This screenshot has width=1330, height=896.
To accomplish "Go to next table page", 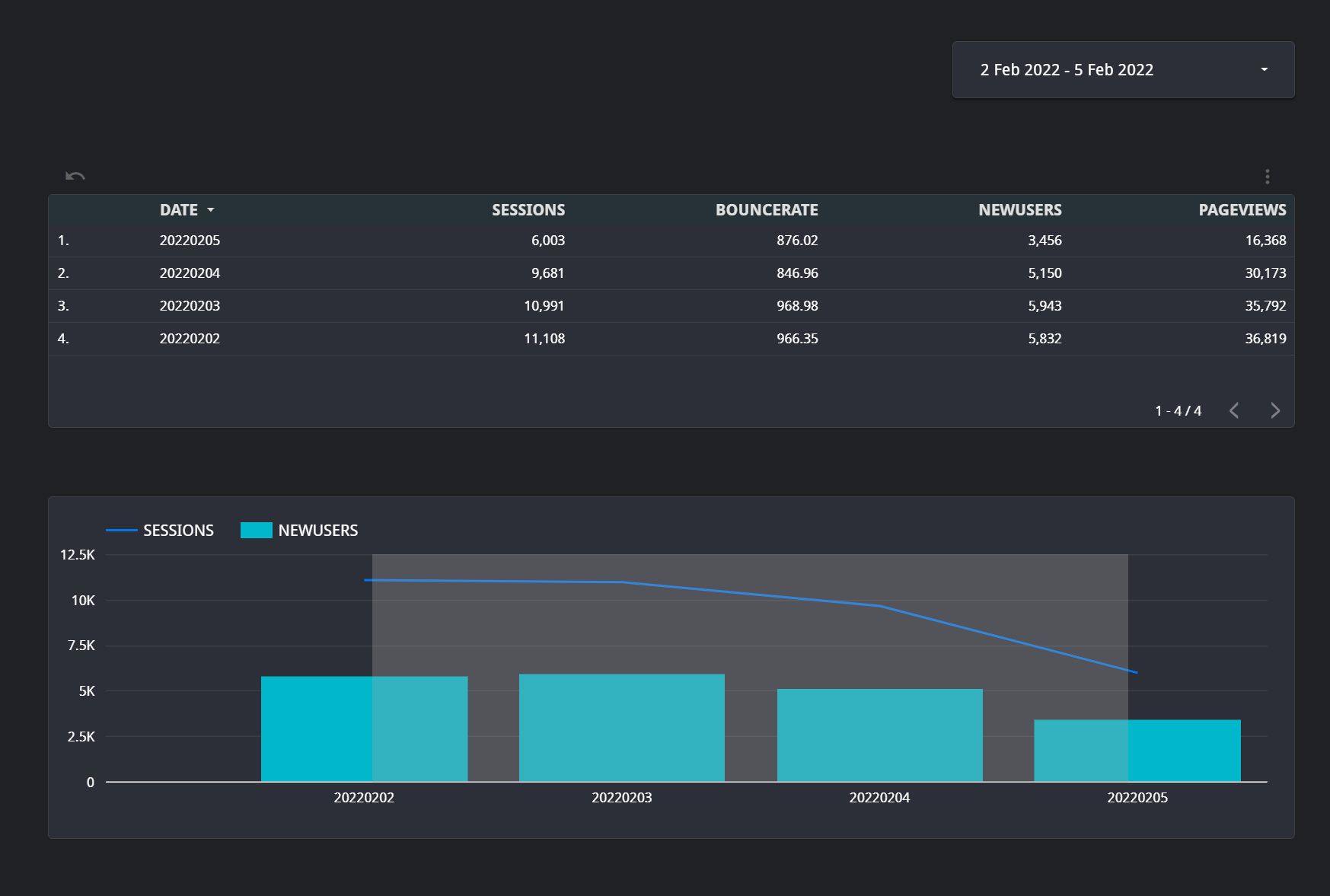I will coord(1275,411).
